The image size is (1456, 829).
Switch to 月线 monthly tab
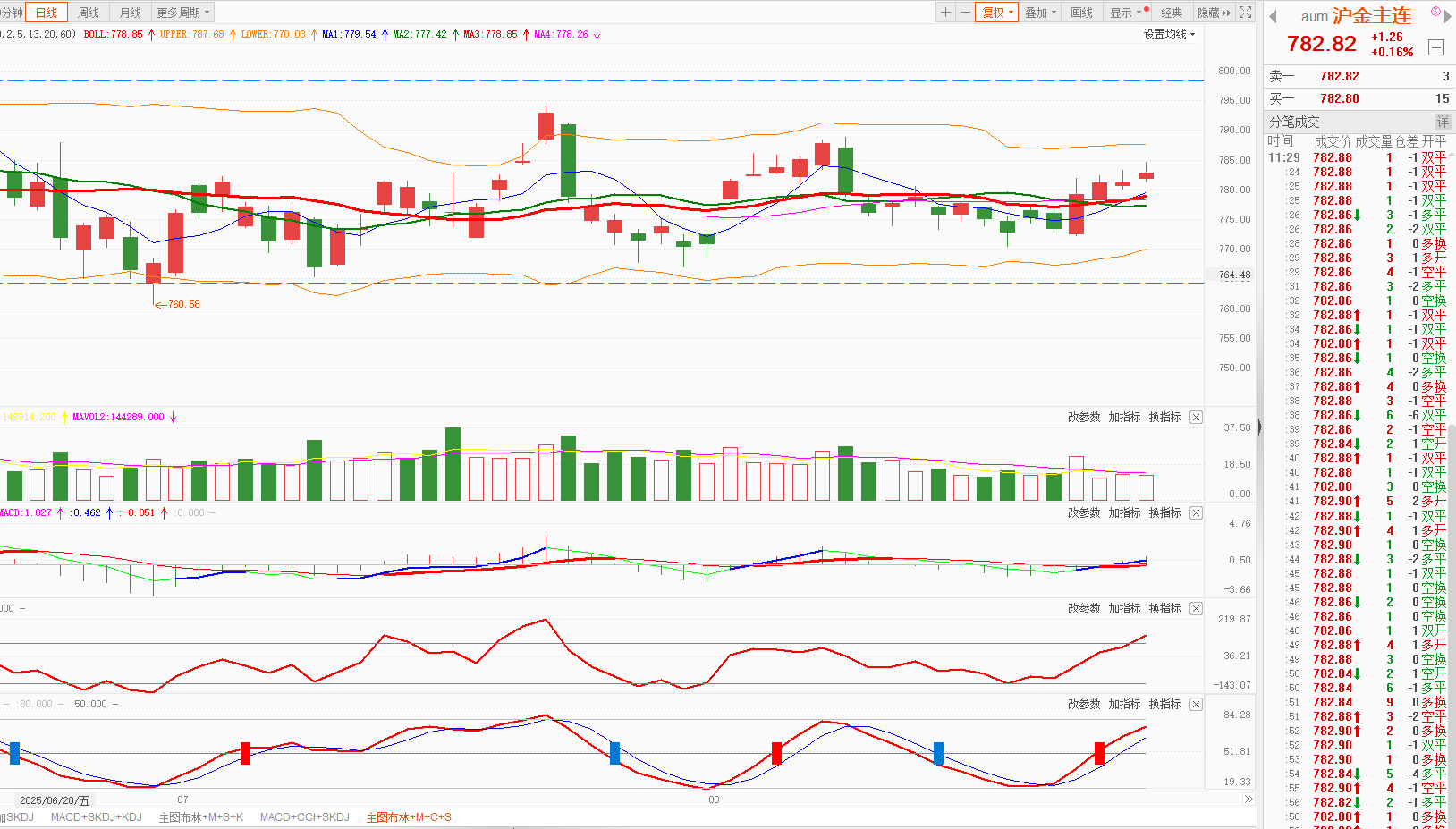click(131, 13)
